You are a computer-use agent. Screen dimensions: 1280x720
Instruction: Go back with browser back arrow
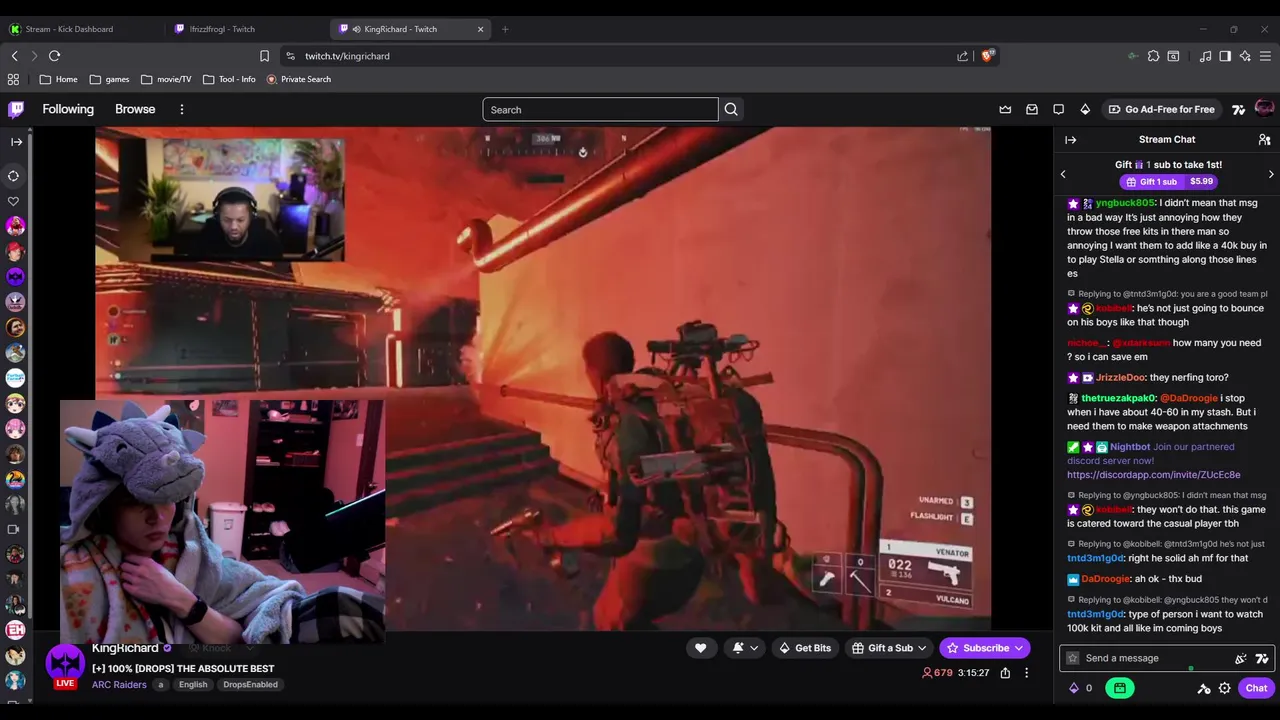click(14, 56)
